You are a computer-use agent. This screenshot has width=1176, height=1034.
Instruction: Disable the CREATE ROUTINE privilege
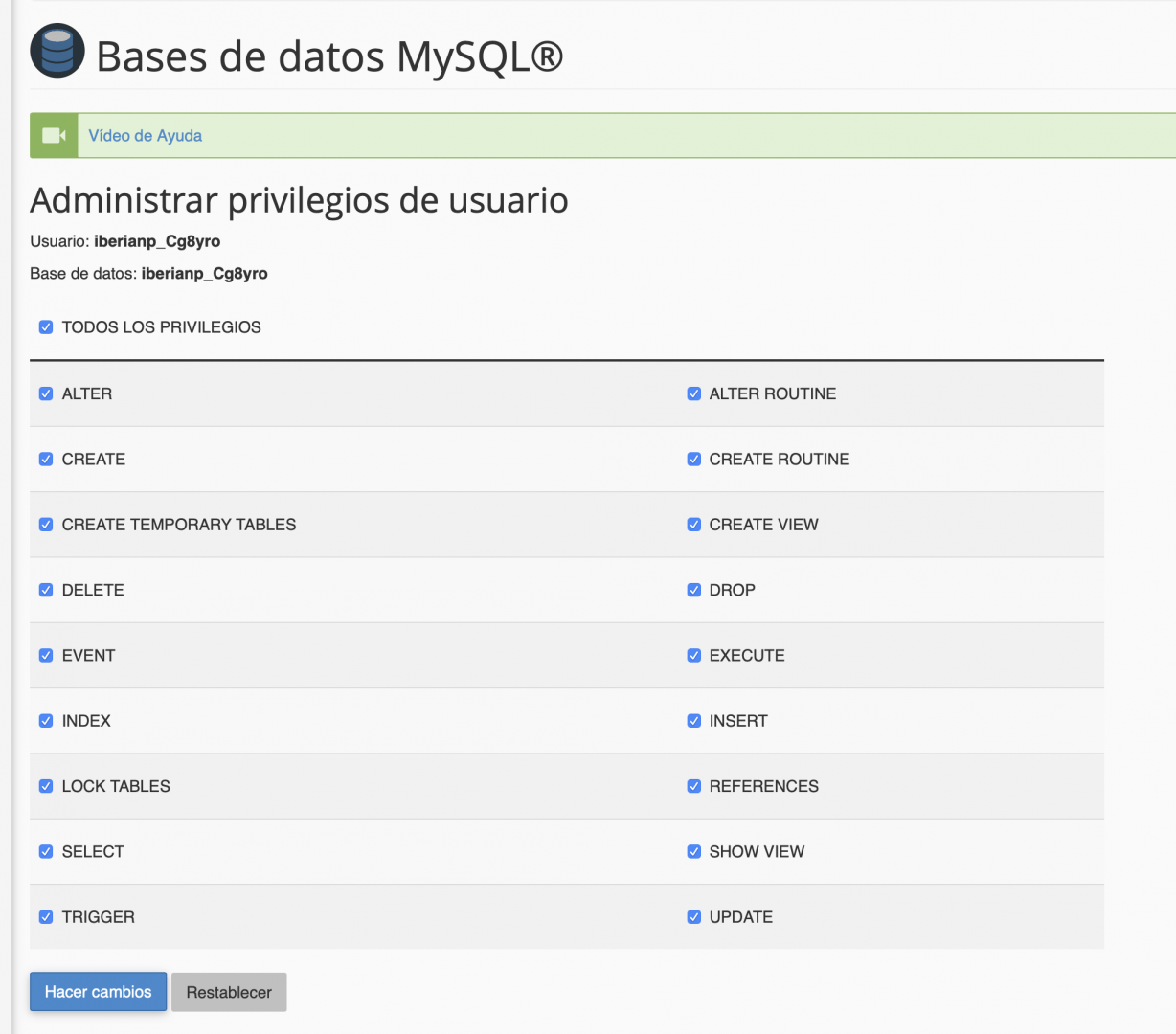click(694, 460)
